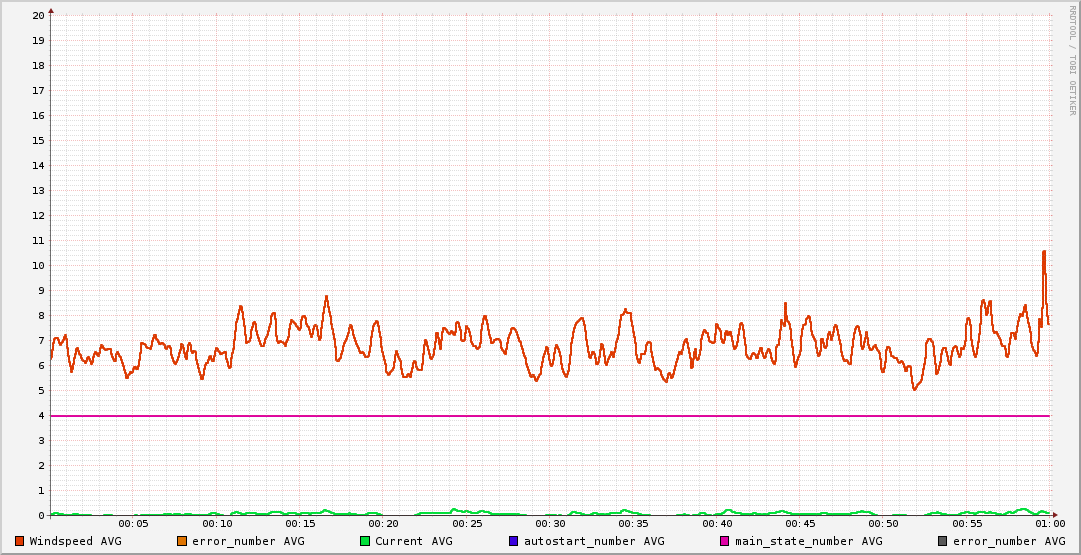Click the 10 value on the y-axis
Image resolution: width=1081 pixels, height=555 pixels.
[38, 265]
